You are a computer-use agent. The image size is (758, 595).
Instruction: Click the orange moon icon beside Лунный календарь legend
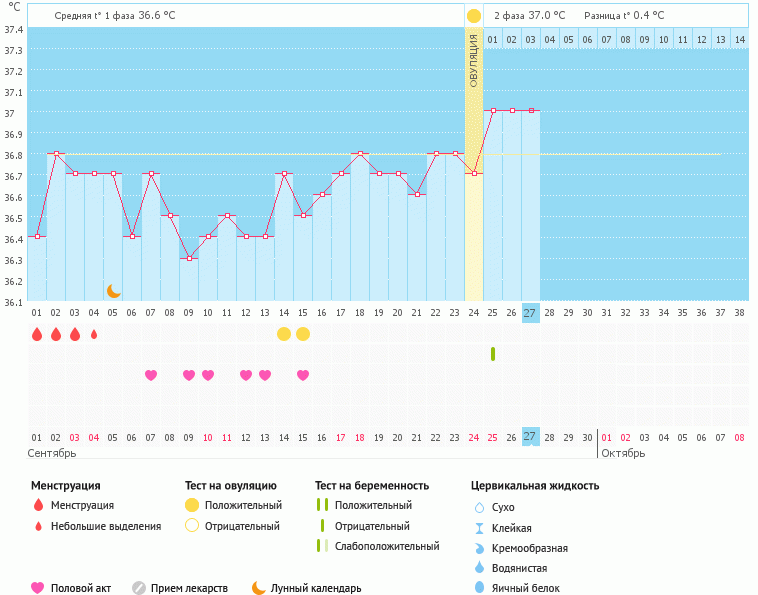[x=259, y=588]
